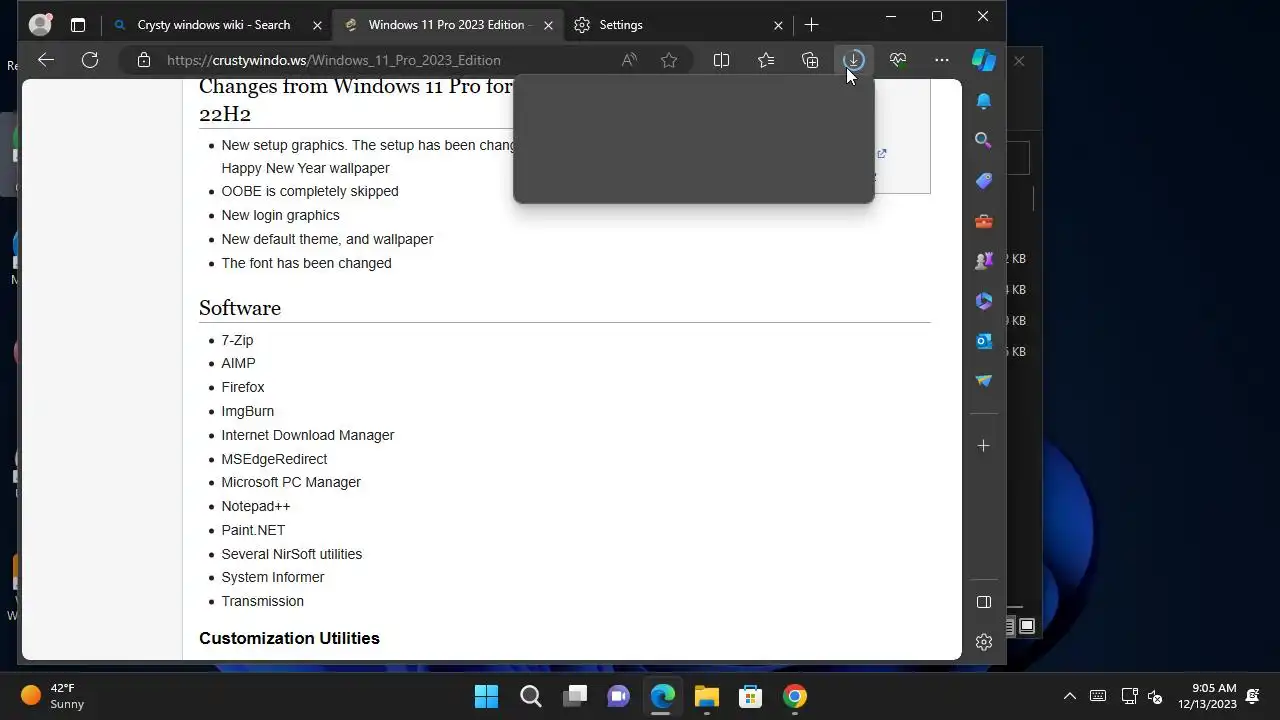Open the tab actions menu icon
1280x720 pixels.
pyautogui.click(x=78, y=25)
